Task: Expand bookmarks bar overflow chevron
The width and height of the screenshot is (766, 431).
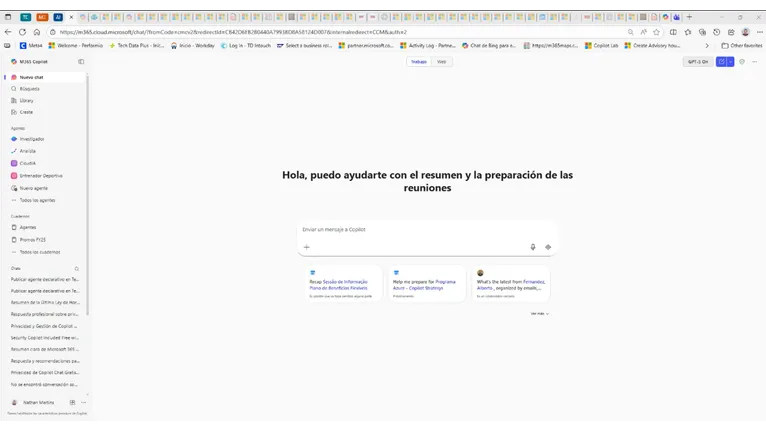Action: tap(707, 45)
